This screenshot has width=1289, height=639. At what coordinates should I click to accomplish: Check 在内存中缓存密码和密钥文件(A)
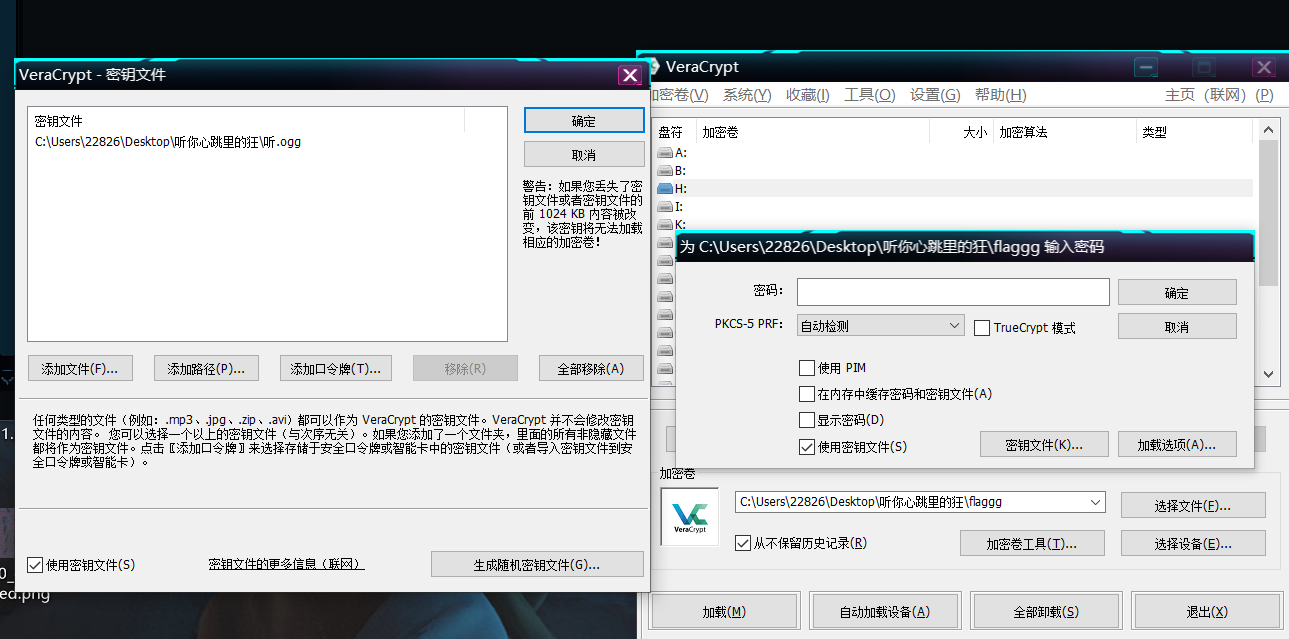click(807, 394)
